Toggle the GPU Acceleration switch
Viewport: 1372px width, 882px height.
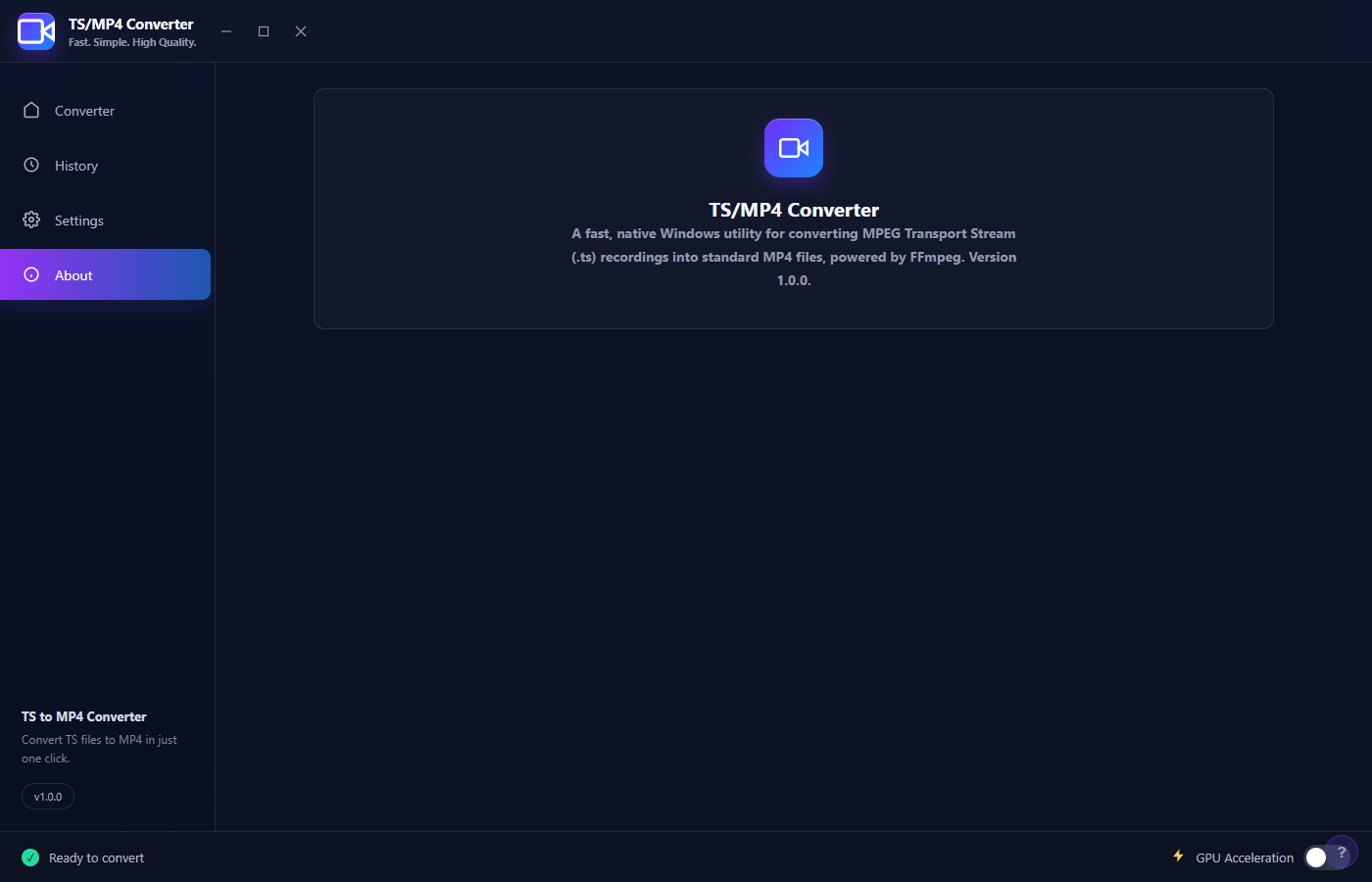[1325, 857]
